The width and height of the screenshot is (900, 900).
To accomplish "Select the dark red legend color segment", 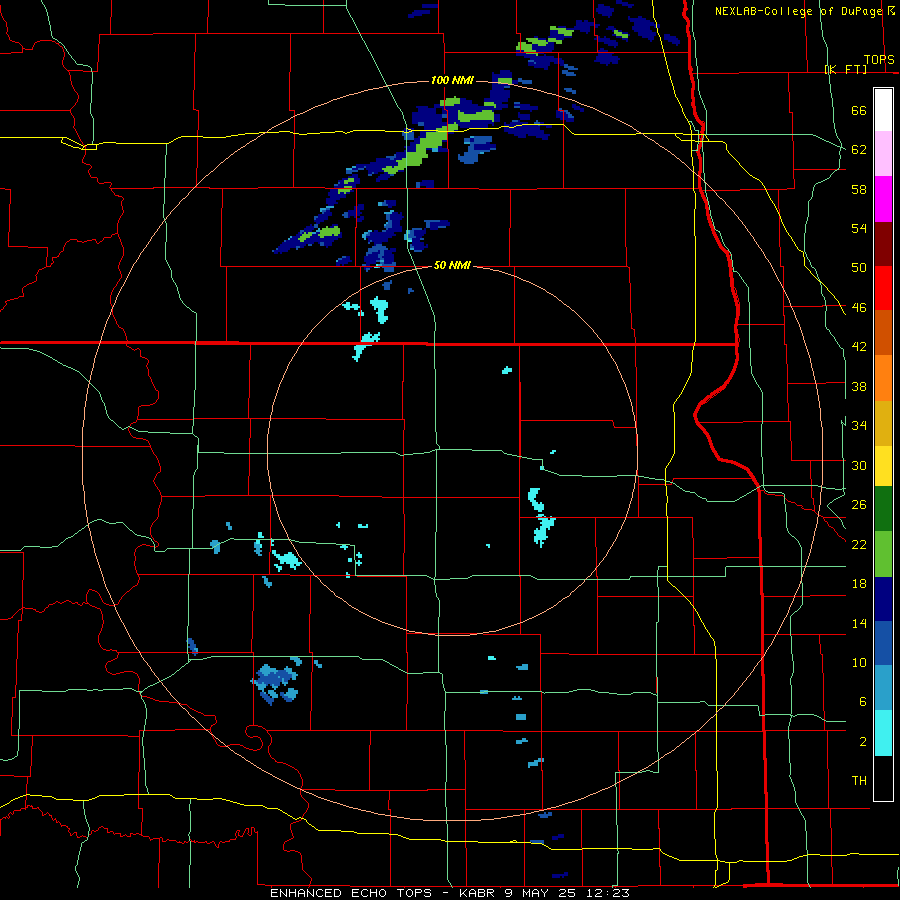I will (883, 243).
